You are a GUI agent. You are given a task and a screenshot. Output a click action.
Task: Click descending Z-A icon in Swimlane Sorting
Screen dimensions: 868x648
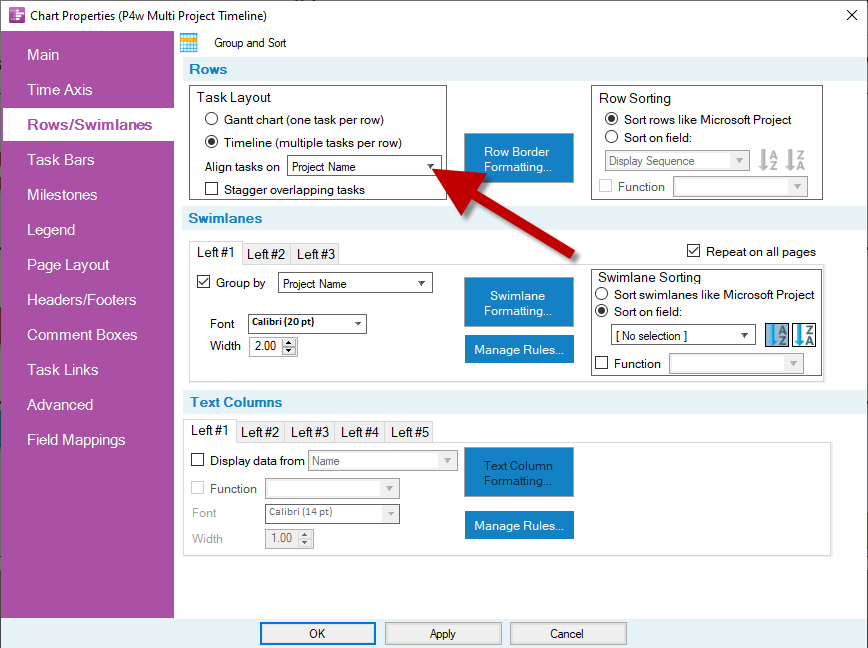(x=804, y=336)
